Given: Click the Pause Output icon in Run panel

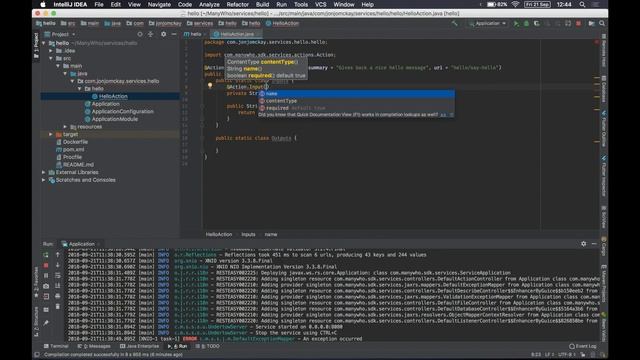Looking at the screenshot, I should pos(46,276).
